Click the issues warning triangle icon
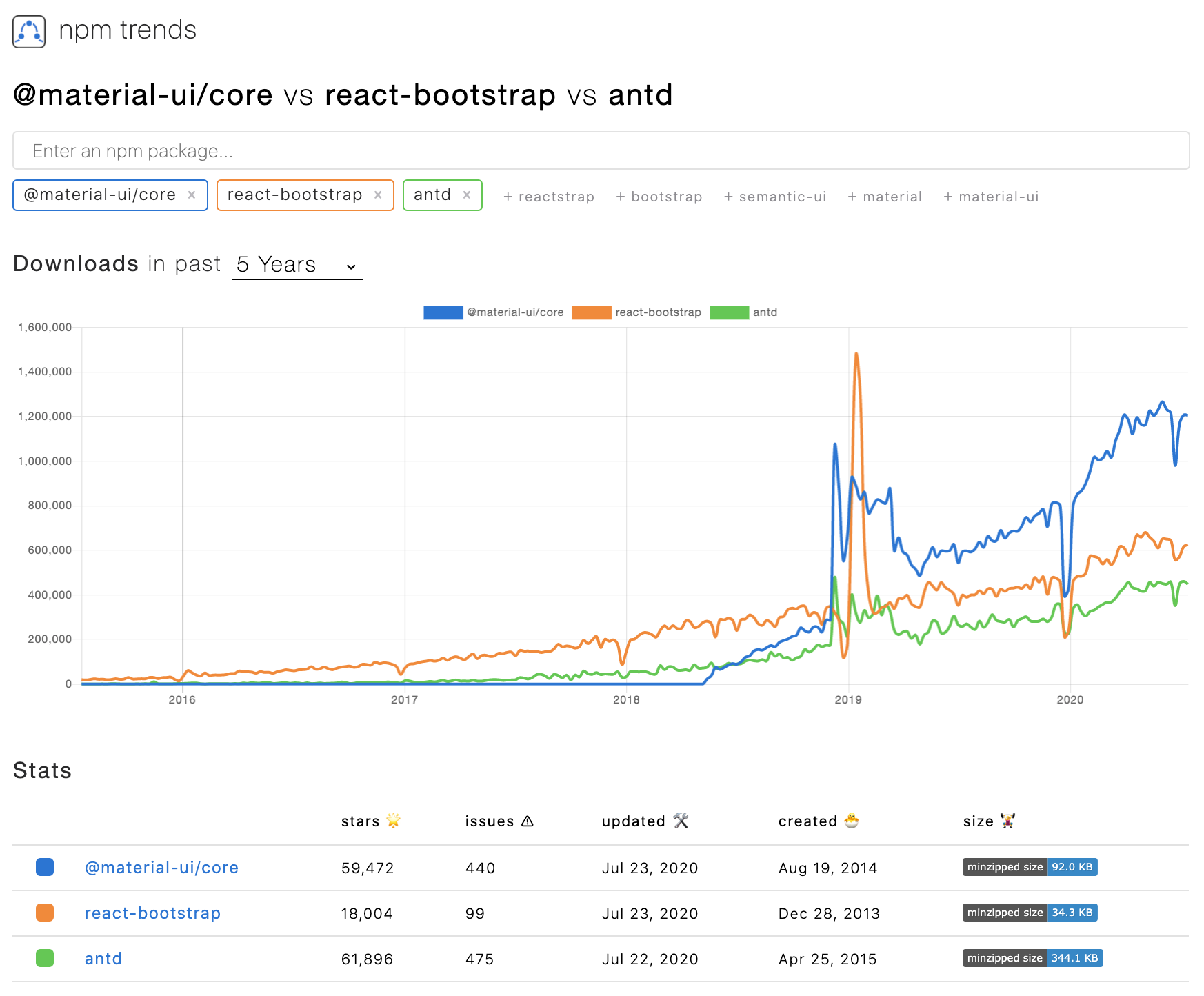The width and height of the screenshot is (1204, 996). pyautogui.click(x=528, y=821)
